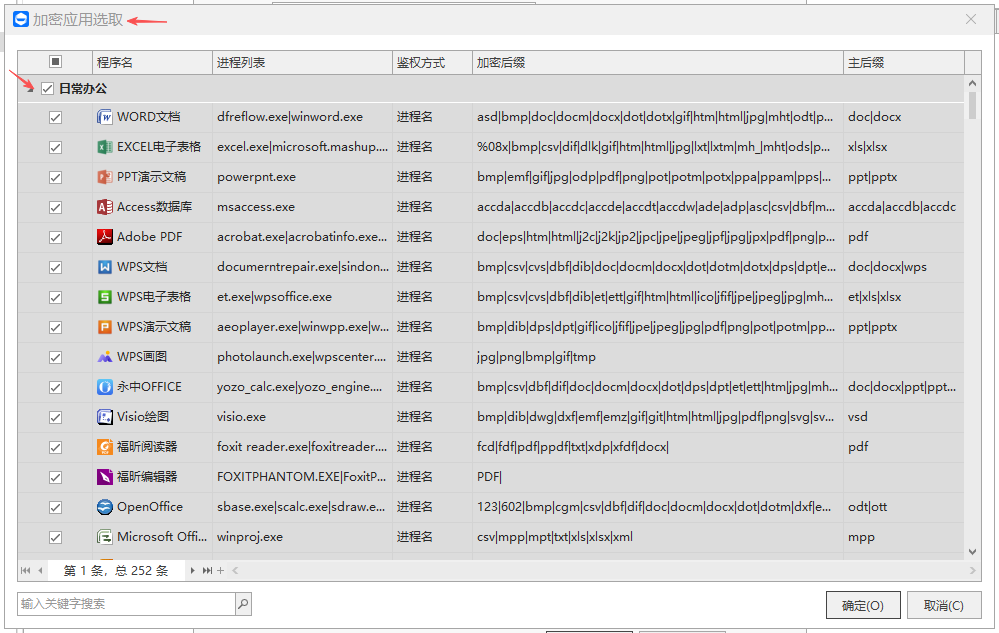Click the WORD文档 application icon
Image resolution: width=999 pixels, height=633 pixels.
coord(105,117)
